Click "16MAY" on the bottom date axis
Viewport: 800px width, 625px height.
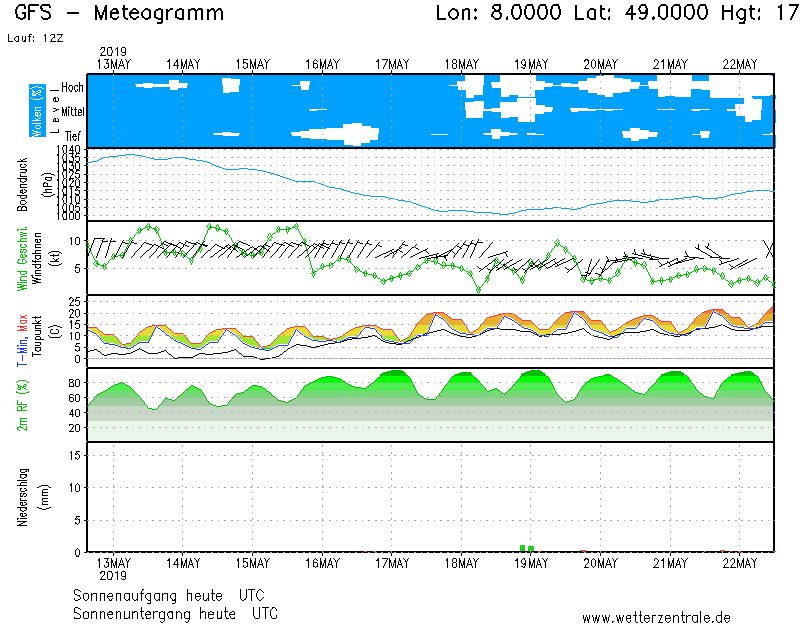(x=322, y=563)
